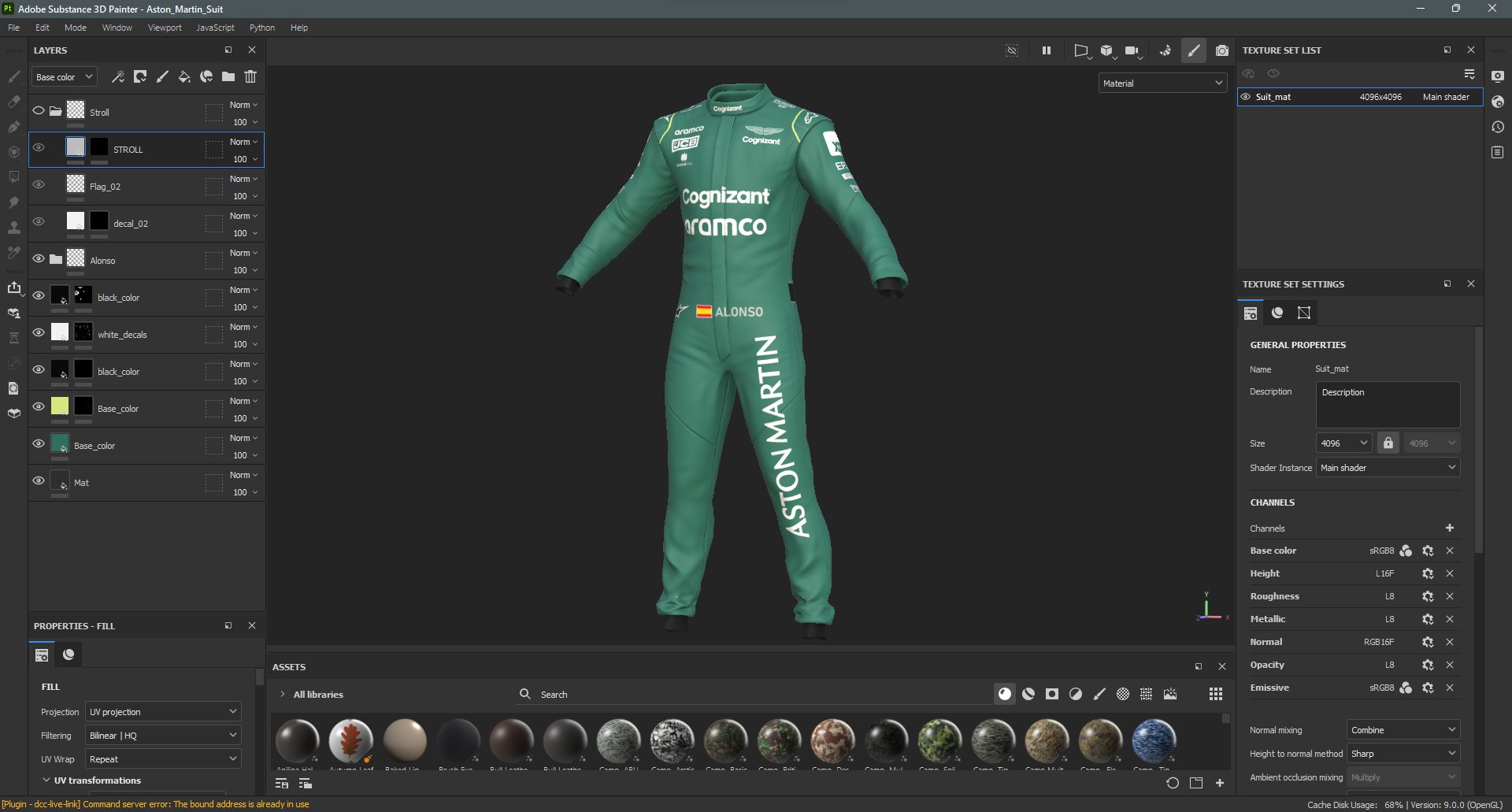Open the camera render screenshot icon
The width and height of the screenshot is (1512, 812).
click(1221, 50)
